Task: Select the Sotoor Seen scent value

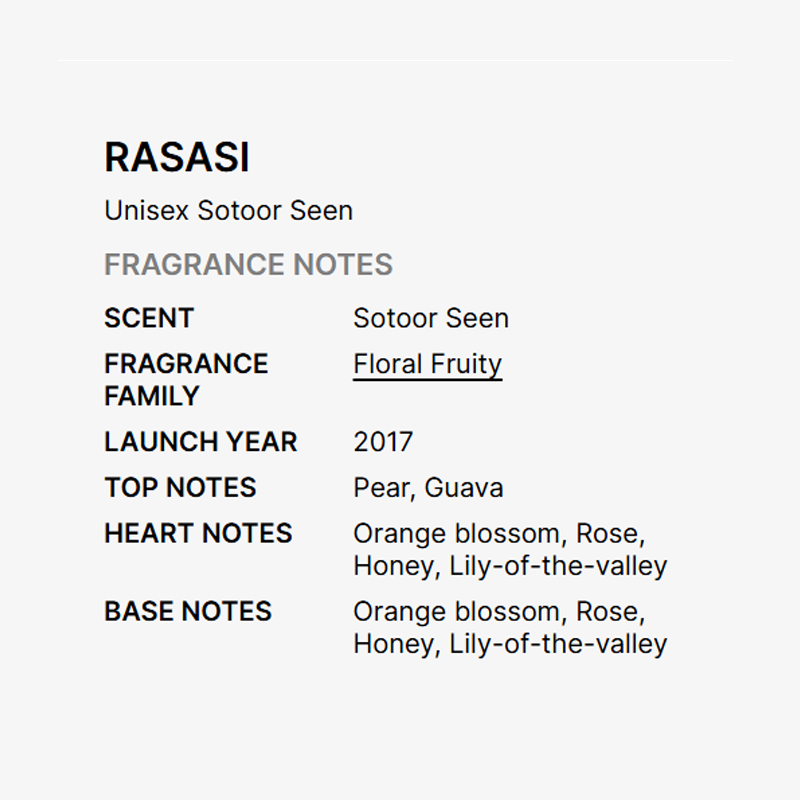Action: click(x=430, y=318)
